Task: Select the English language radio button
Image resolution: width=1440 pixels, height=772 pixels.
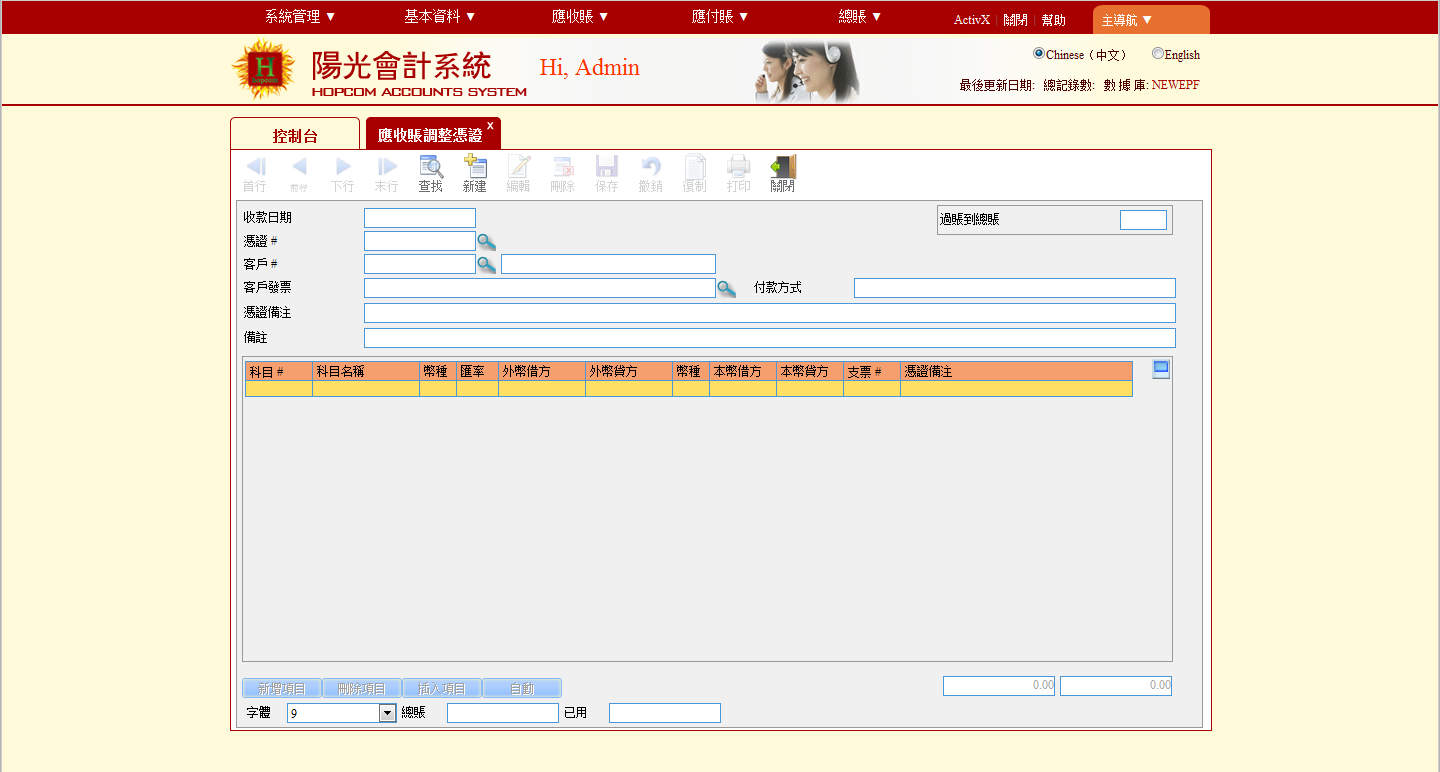Action: (x=1158, y=54)
